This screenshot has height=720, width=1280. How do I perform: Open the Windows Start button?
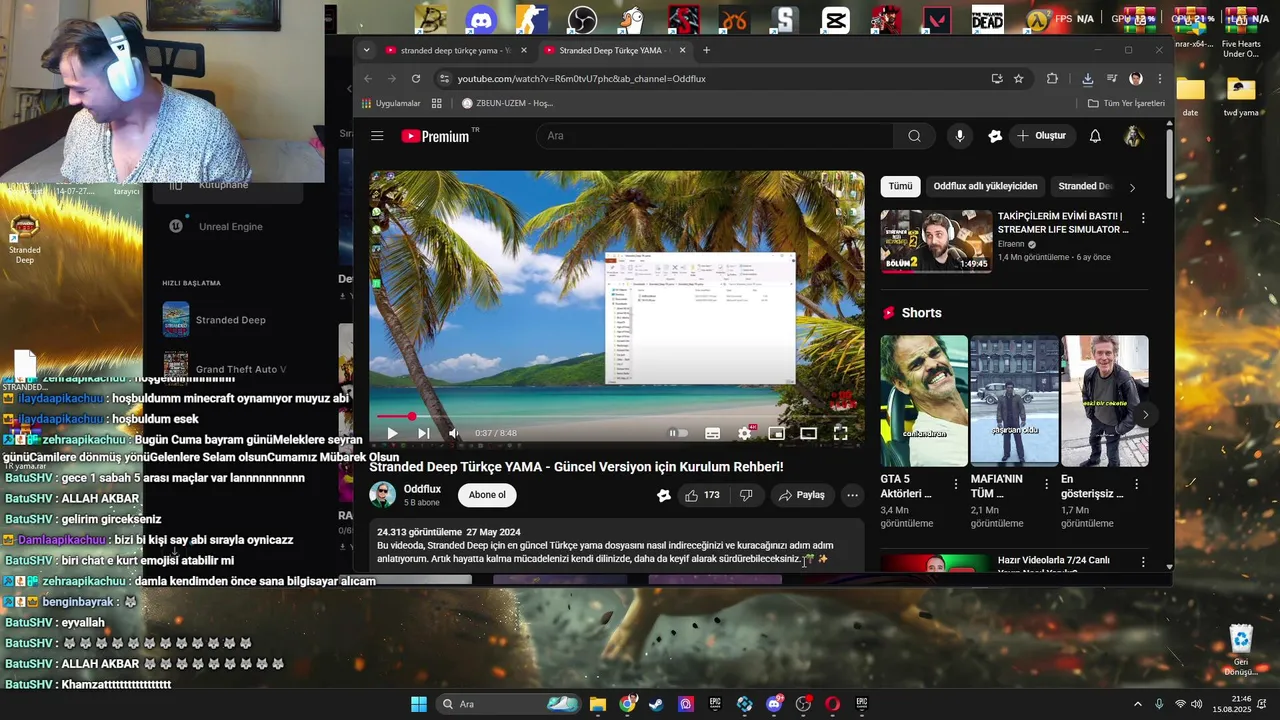pos(419,704)
